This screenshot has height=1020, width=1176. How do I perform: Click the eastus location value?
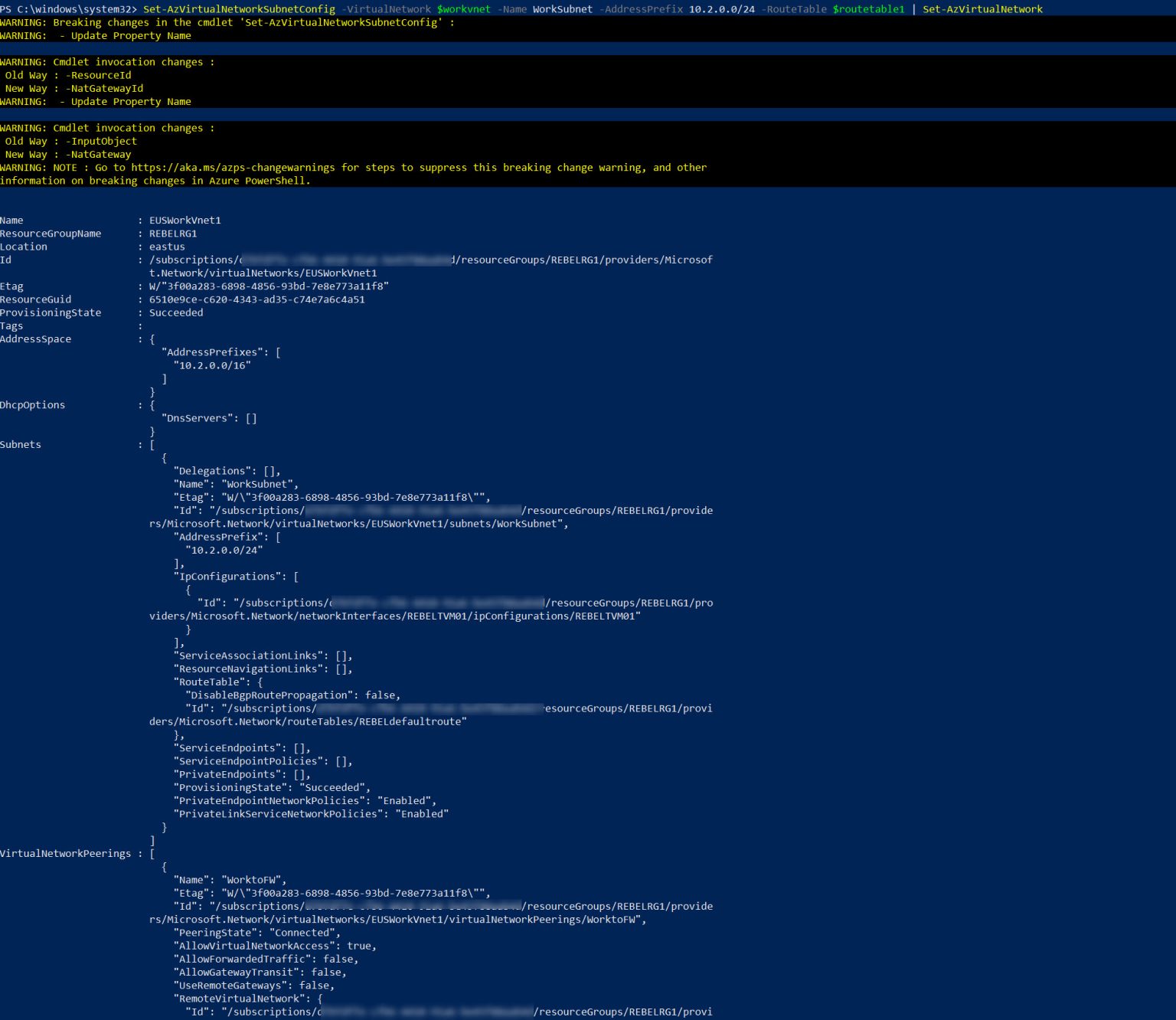pos(165,247)
